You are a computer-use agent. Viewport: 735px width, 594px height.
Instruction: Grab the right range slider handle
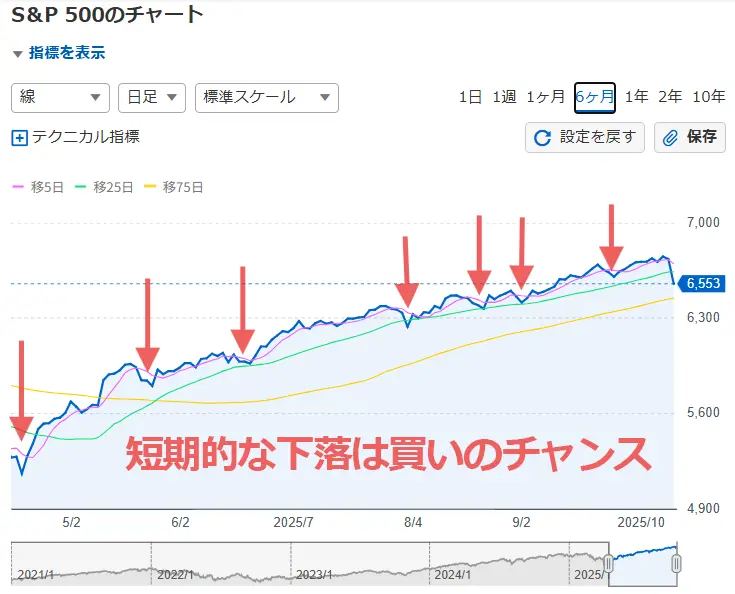676,564
